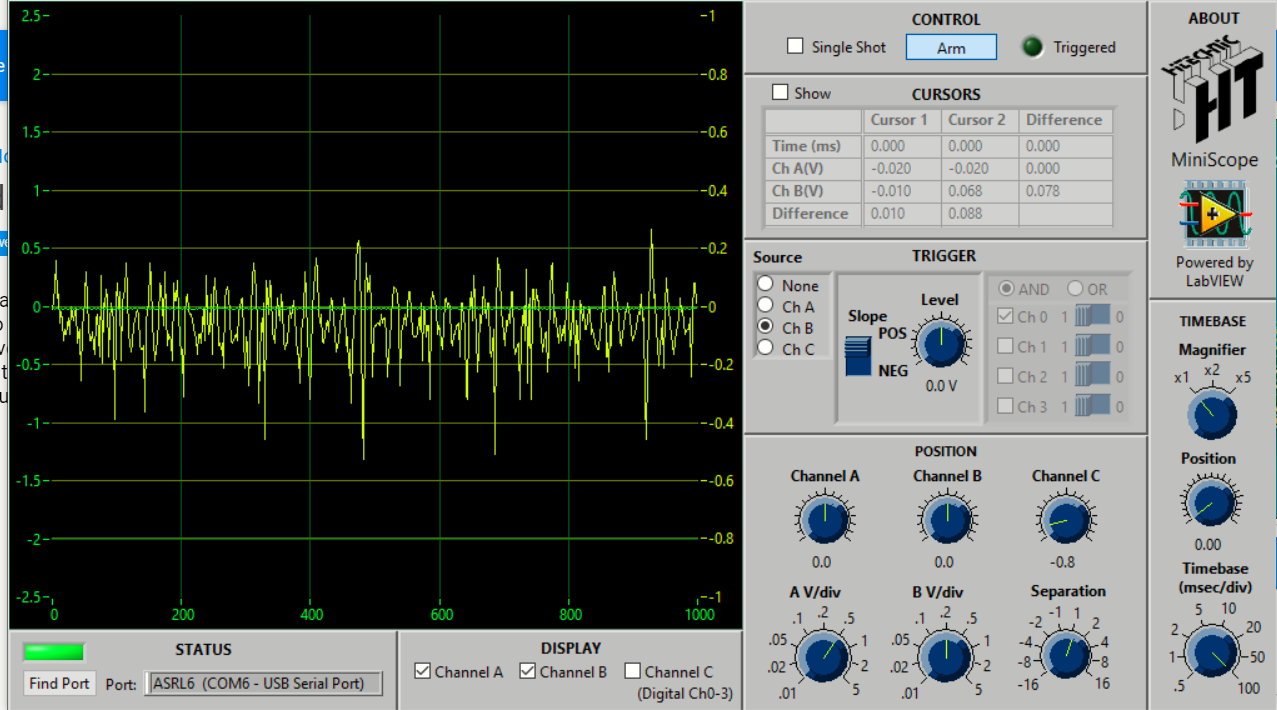The width and height of the screenshot is (1277, 710).
Task: Select None as trigger source
Action: pos(766,285)
